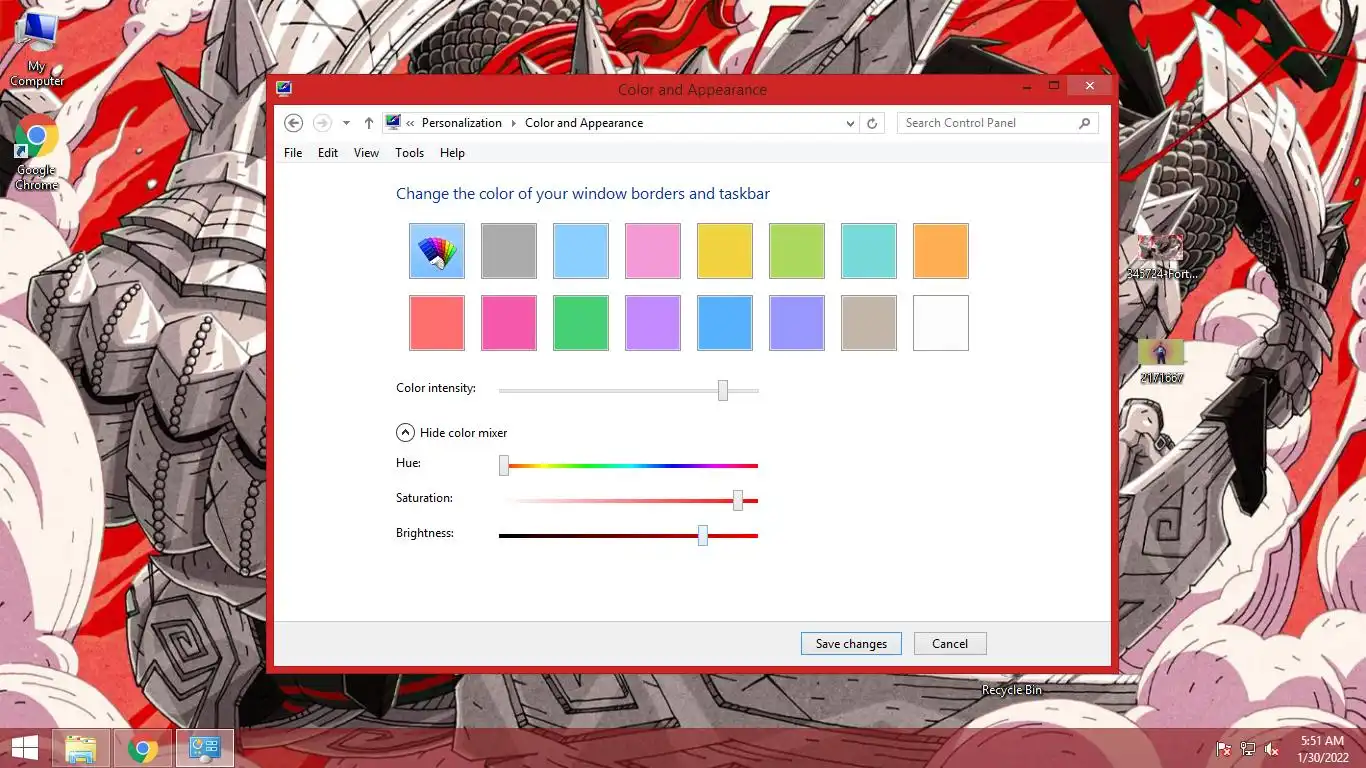Click the Hide color mixer label
Screen dimensions: 1366x768
point(464,433)
